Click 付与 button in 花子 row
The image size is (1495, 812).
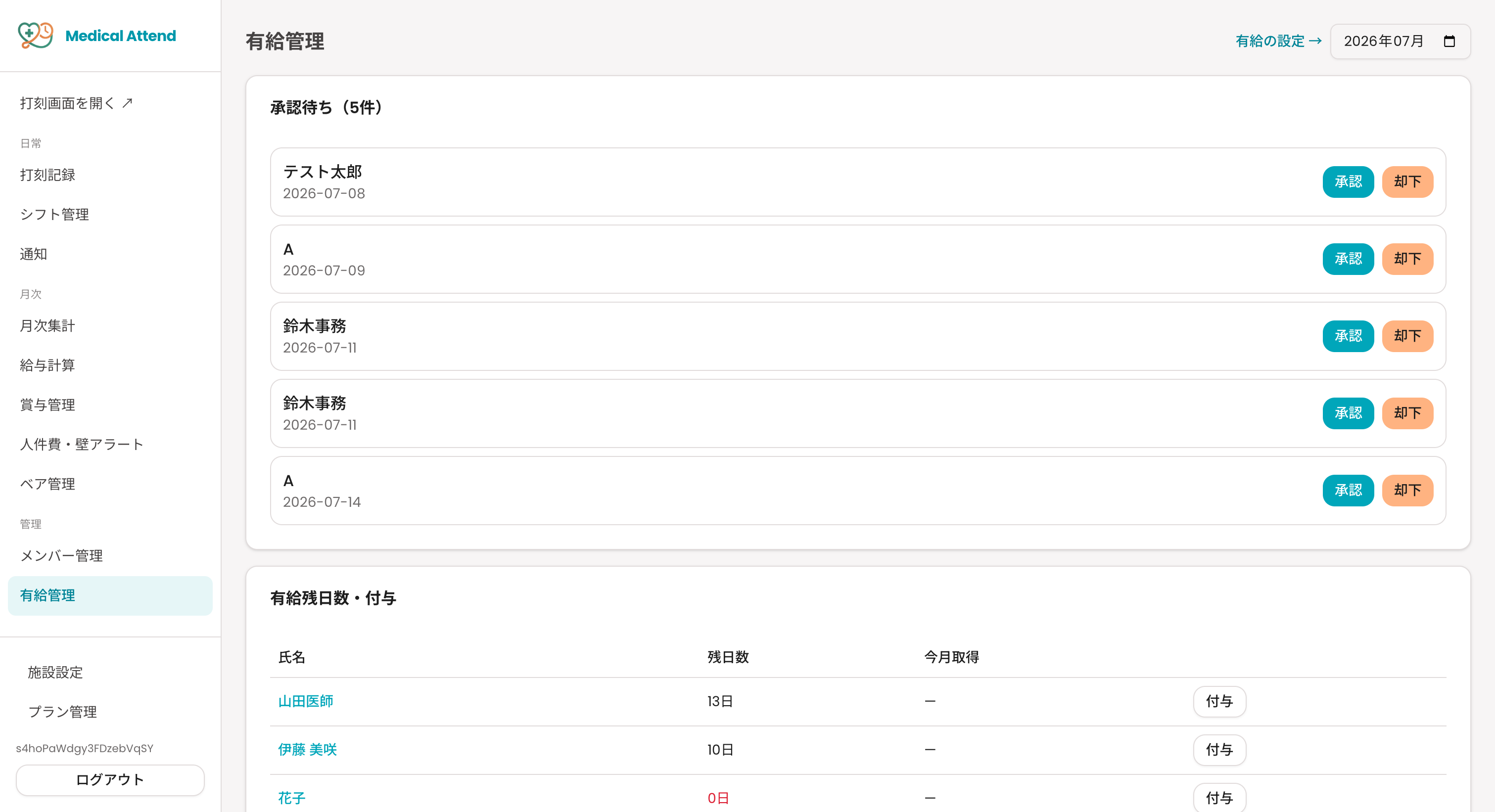pos(1219,798)
